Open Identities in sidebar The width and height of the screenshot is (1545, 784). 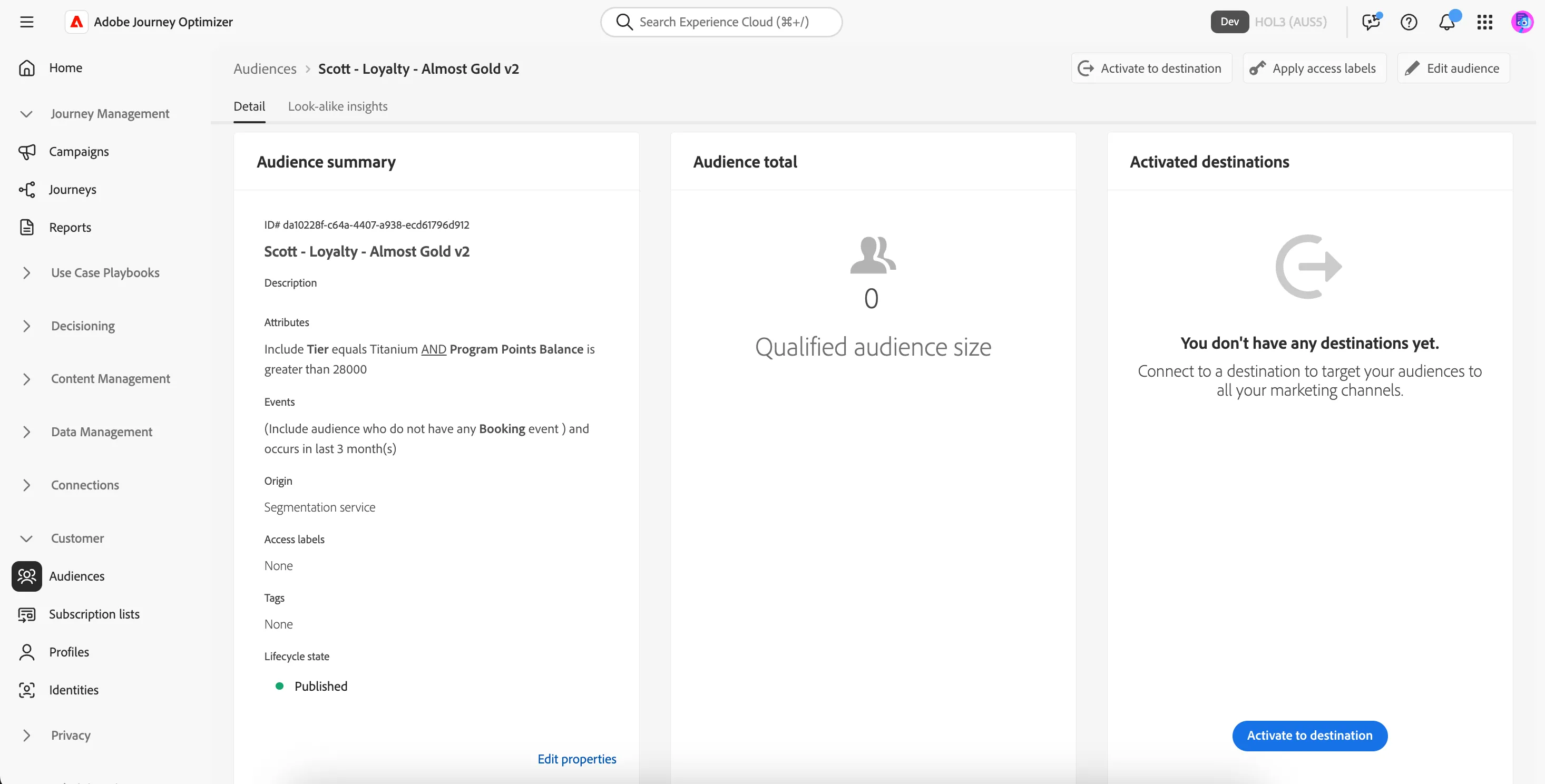coord(73,690)
